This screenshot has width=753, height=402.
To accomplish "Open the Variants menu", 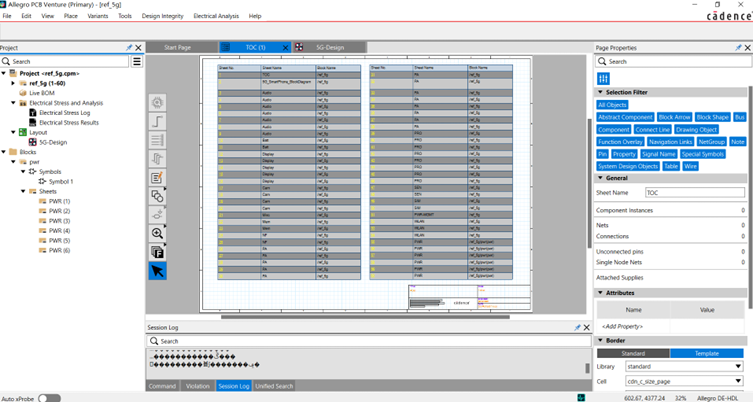I will (97, 16).
